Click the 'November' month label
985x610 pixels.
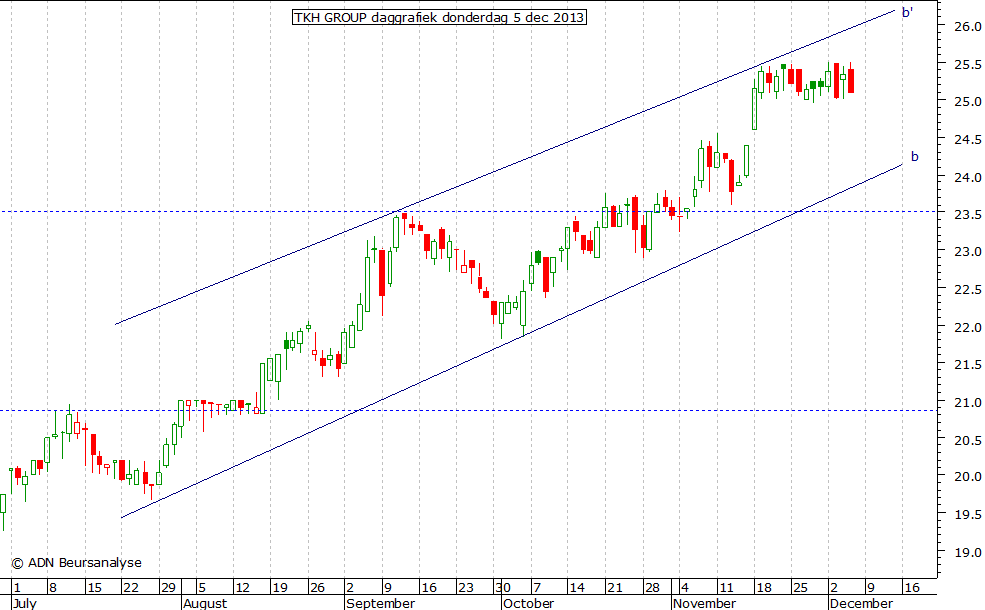[704, 603]
